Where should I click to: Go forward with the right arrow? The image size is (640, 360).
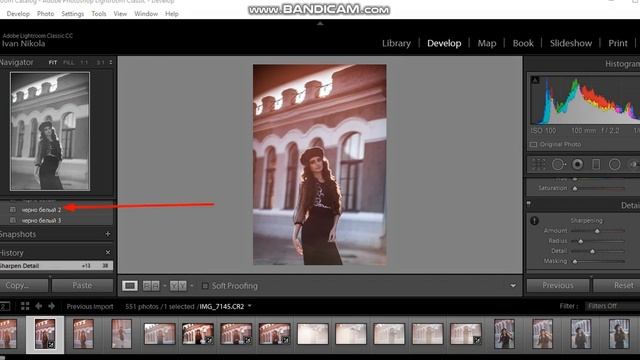coord(52,306)
